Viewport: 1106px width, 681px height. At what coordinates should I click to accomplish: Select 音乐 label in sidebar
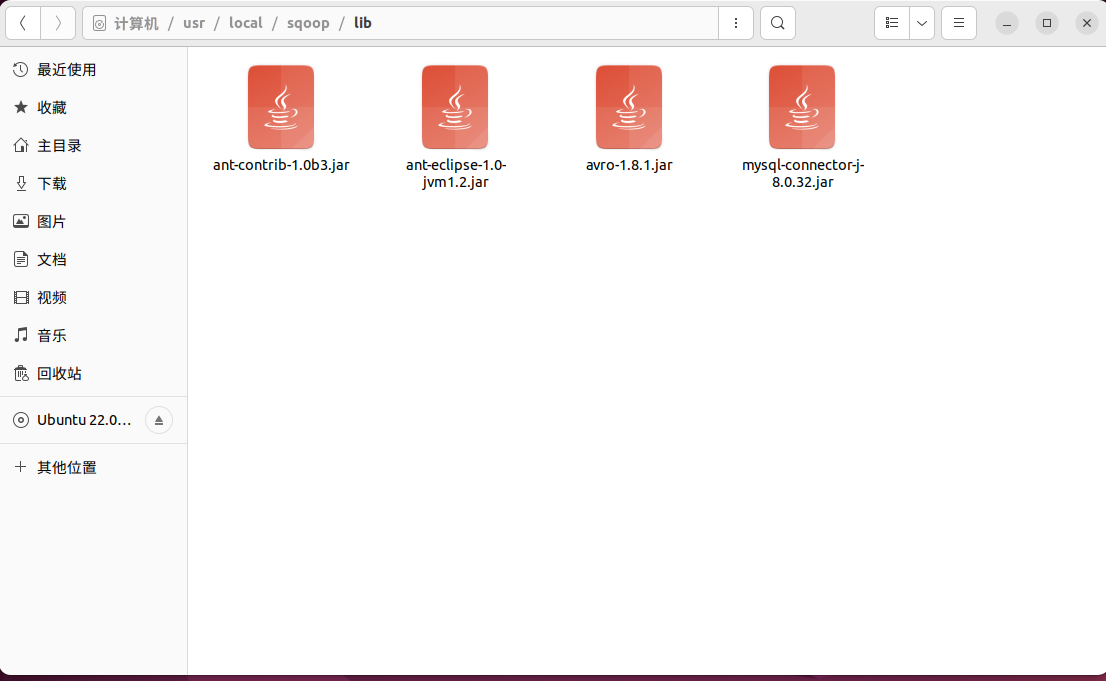51,336
